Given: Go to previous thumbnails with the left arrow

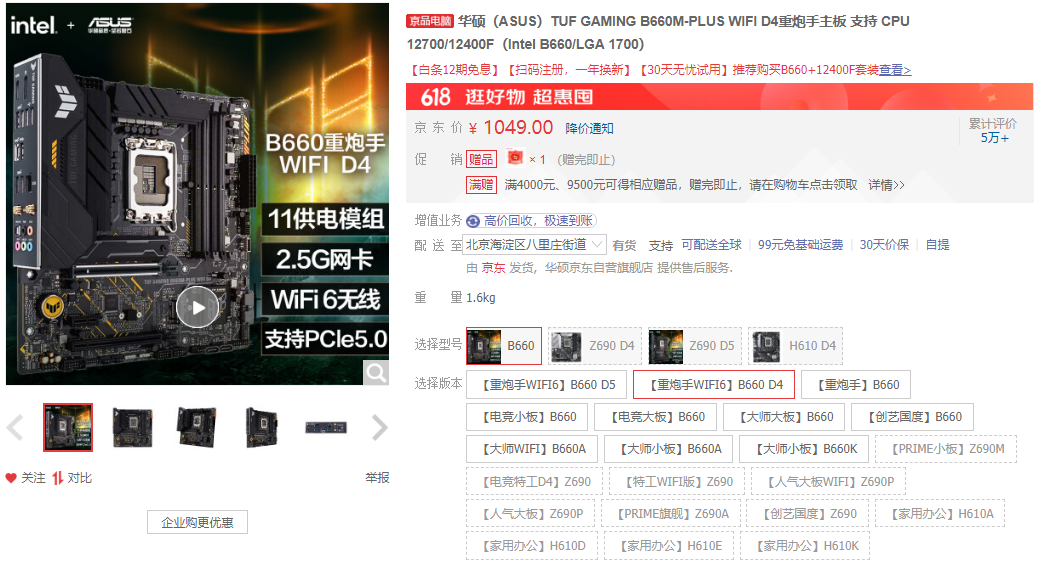Looking at the screenshot, I should (x=15, y=427).
